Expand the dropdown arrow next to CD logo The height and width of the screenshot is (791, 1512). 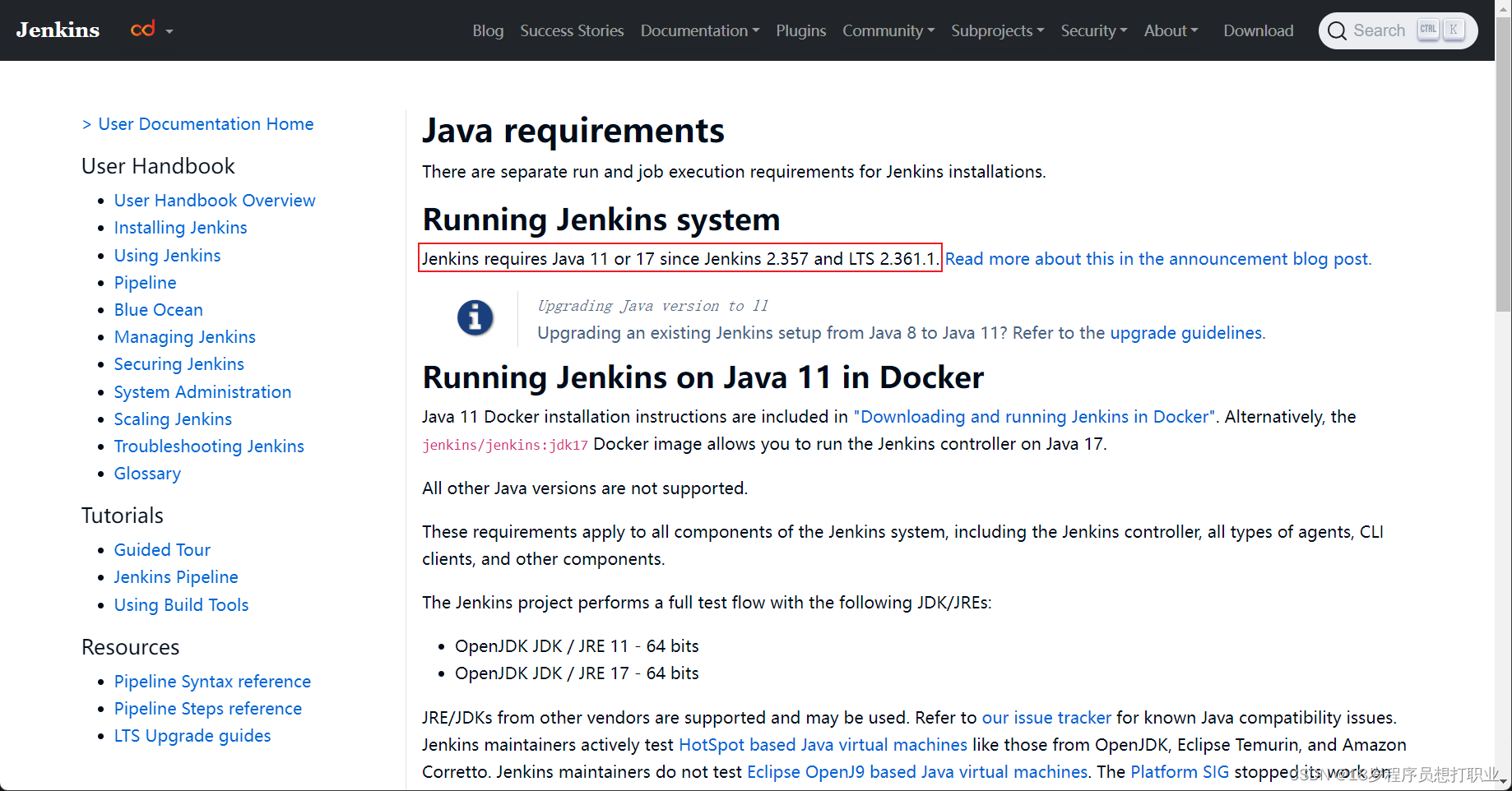[169, 31]
